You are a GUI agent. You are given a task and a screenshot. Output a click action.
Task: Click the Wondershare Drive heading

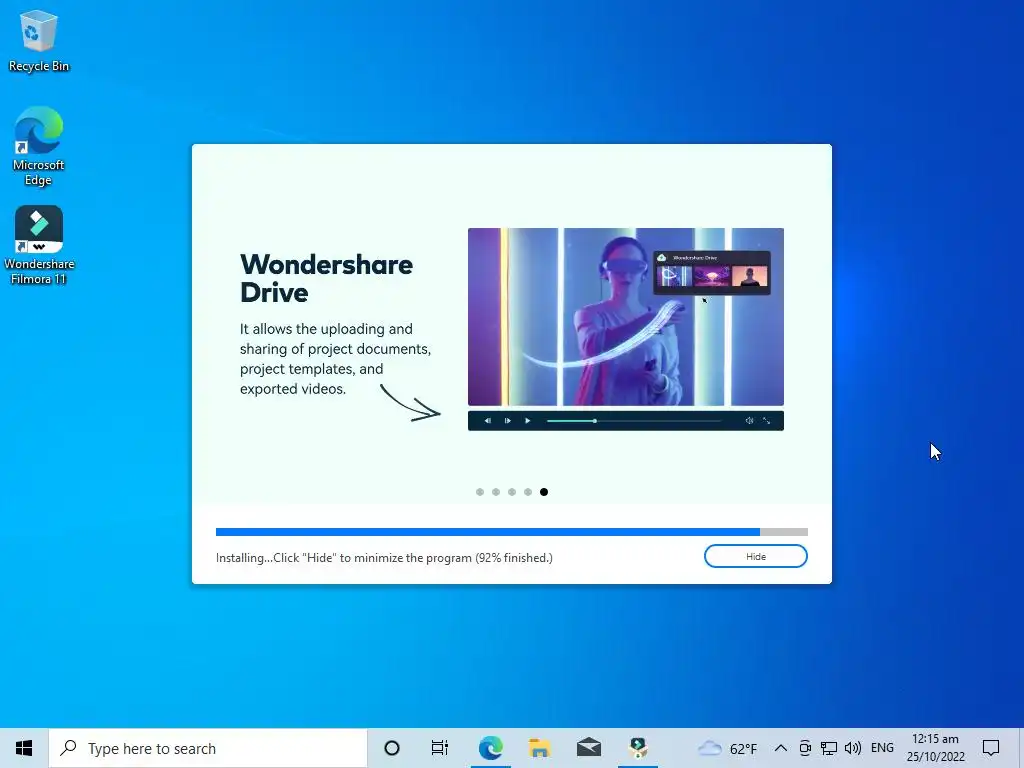click(326, 278)
